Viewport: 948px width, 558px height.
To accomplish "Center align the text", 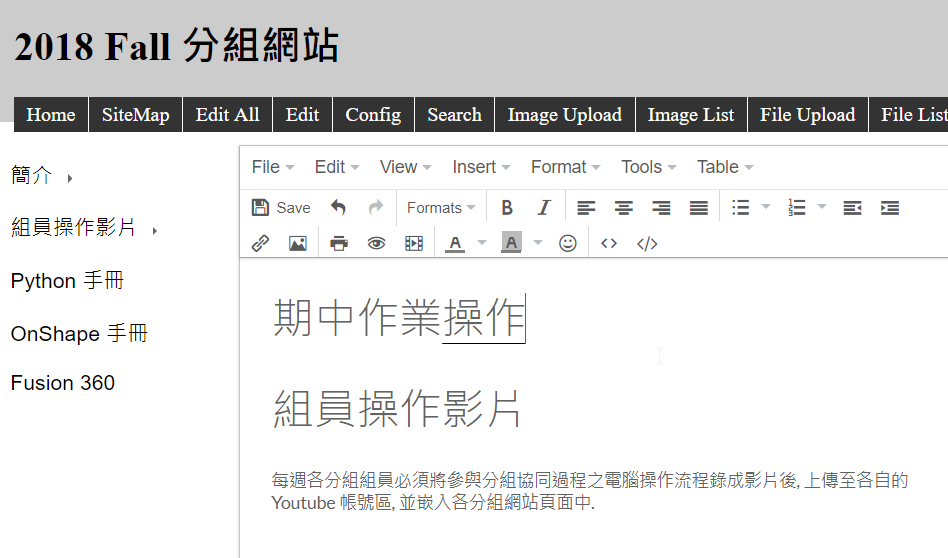I will (623, 208).
